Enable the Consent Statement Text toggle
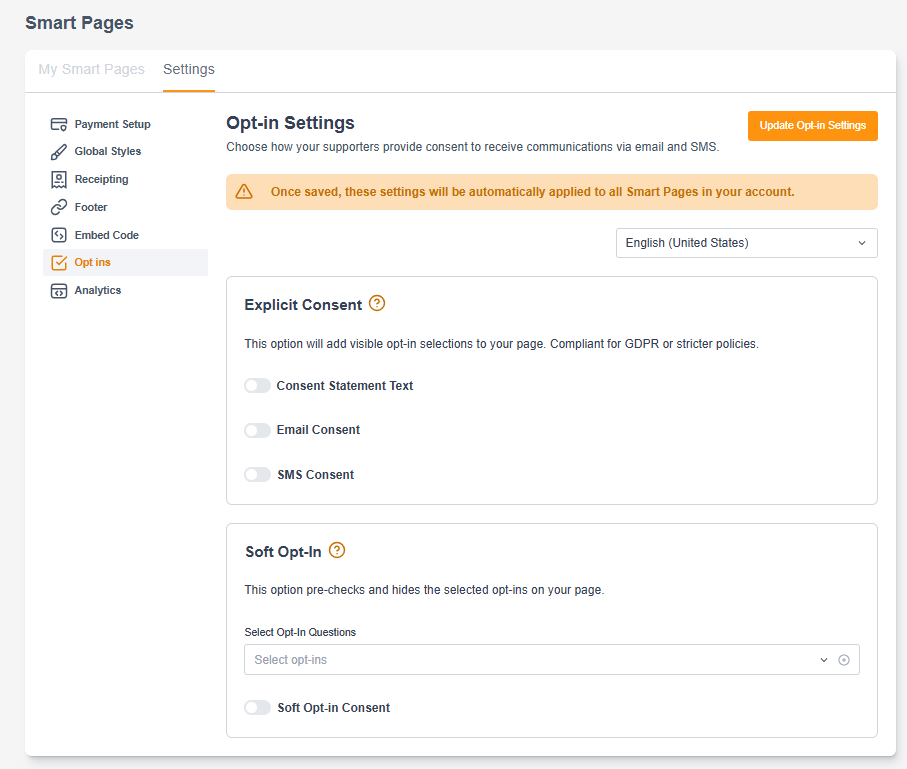The image size is (907, 769). click(257, 385)
